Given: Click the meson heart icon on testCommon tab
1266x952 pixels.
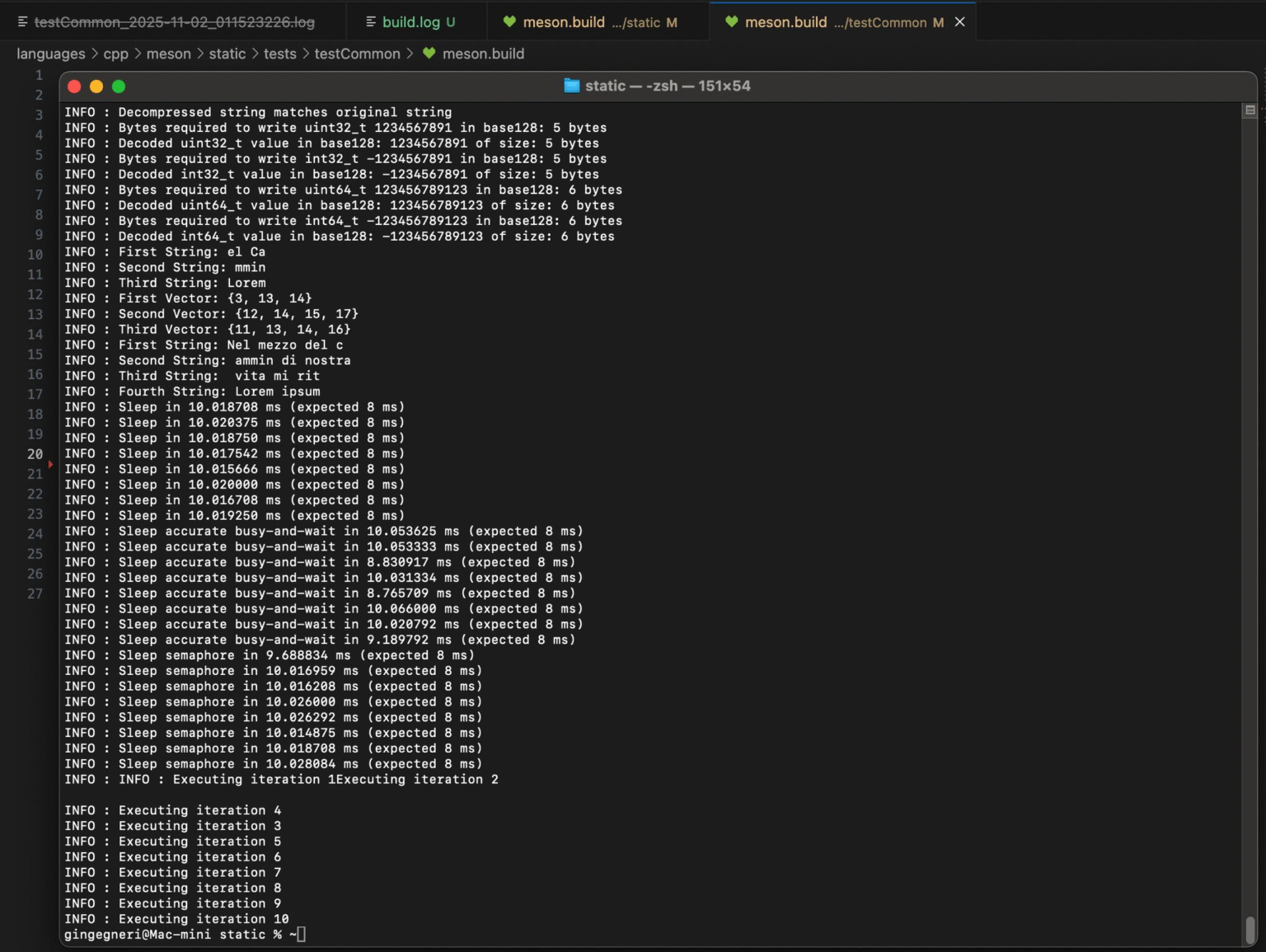Looking at the screenshot, I should click(731, 22).
